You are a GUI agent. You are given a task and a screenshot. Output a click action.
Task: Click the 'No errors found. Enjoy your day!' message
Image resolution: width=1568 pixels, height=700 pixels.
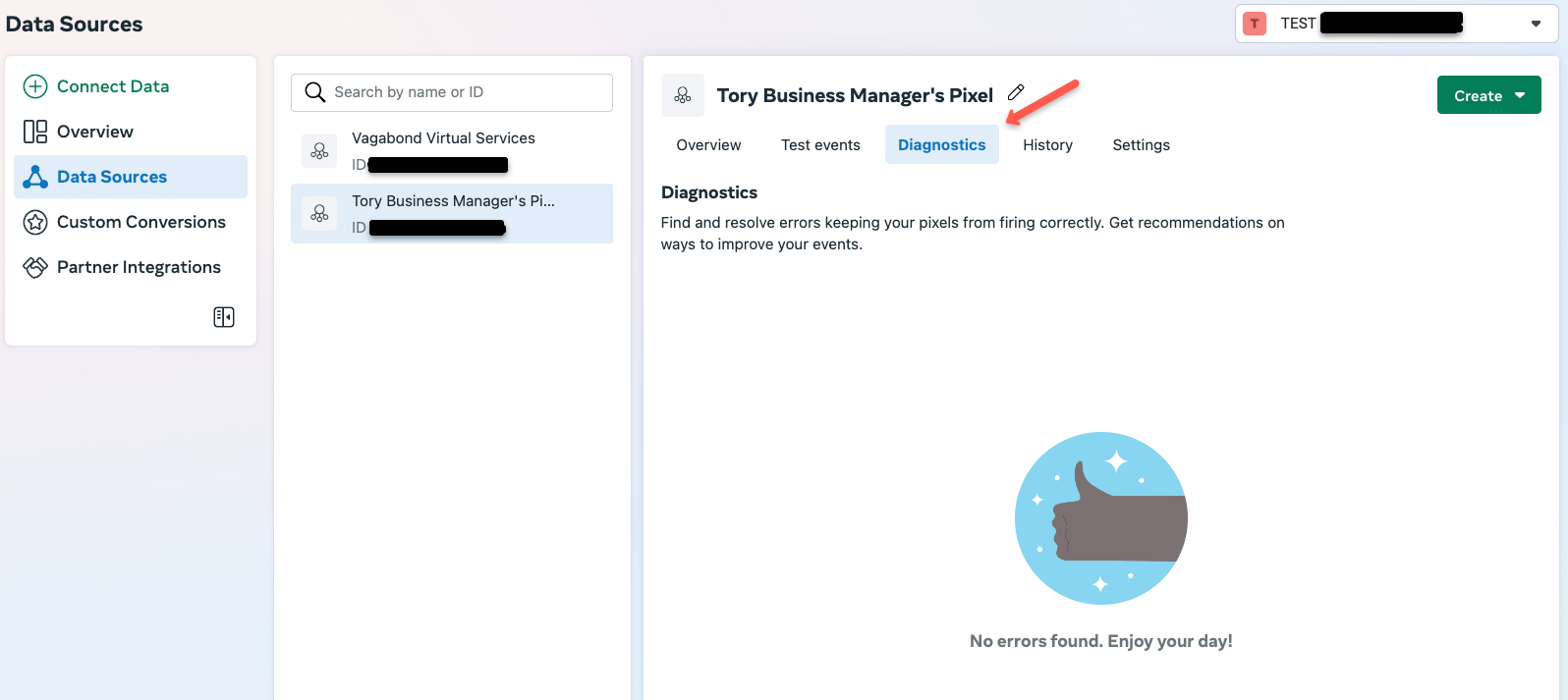(x=1100, y=641)
